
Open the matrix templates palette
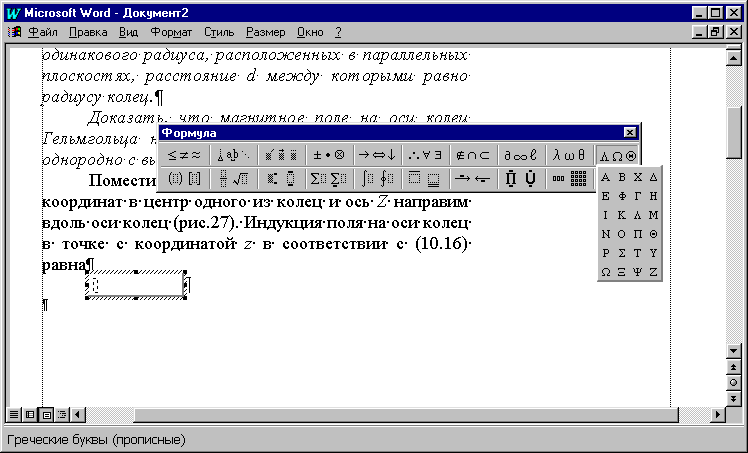coord(570,179)
